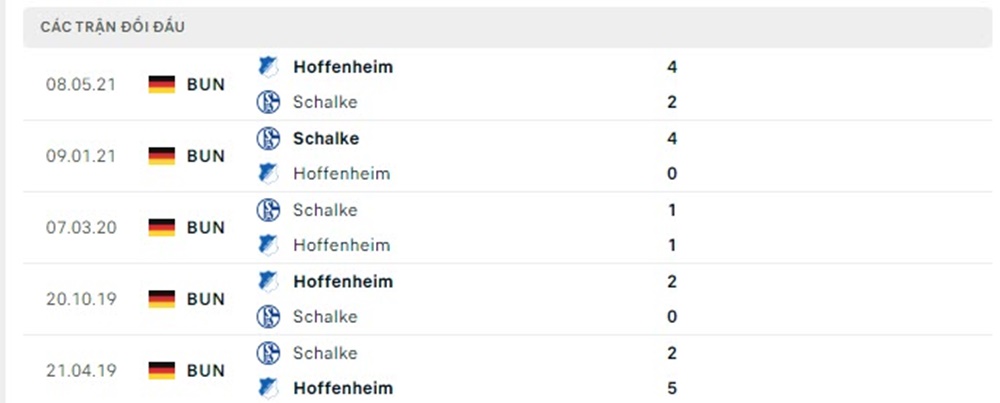The image size is (1000, 403).
Task: Click the 20.10.19 match date
Action: point(81,299)
